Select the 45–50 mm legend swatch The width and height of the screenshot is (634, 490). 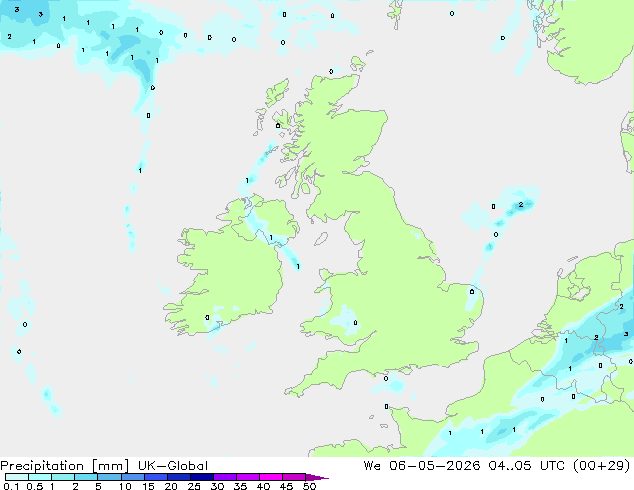coord(294,477)
